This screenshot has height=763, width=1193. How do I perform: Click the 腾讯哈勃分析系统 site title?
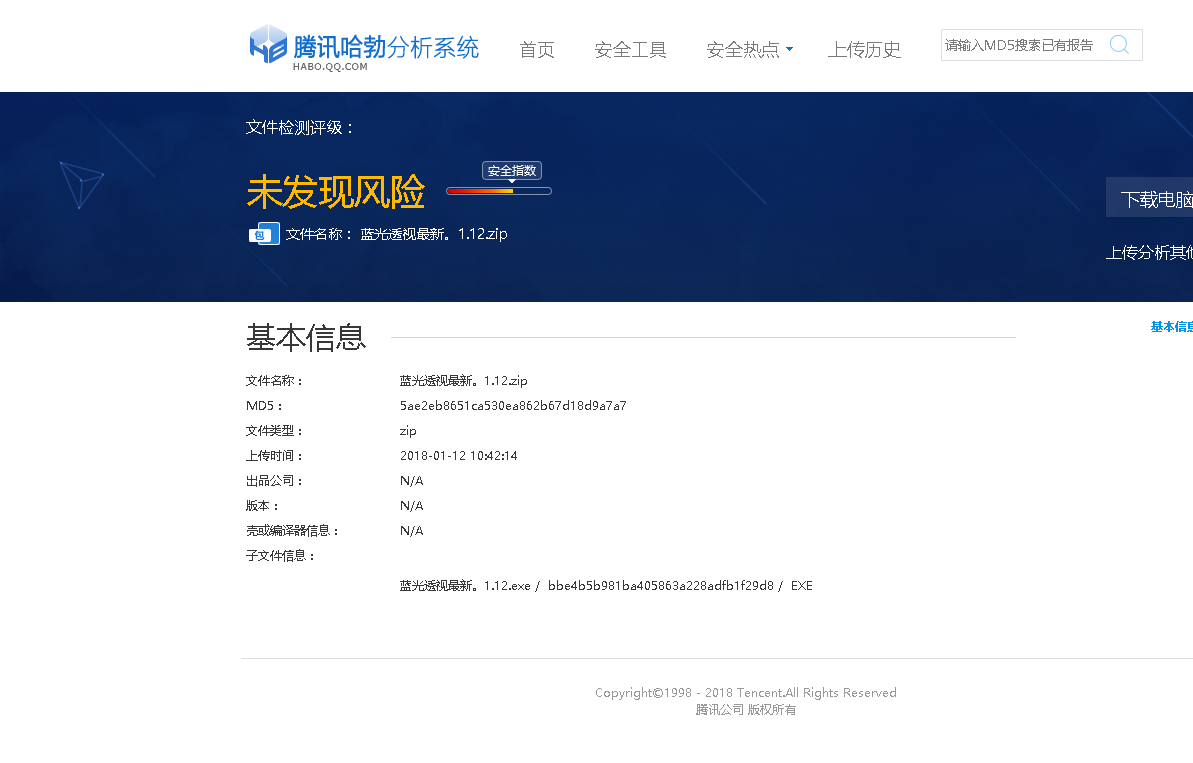tap(386, 47)
